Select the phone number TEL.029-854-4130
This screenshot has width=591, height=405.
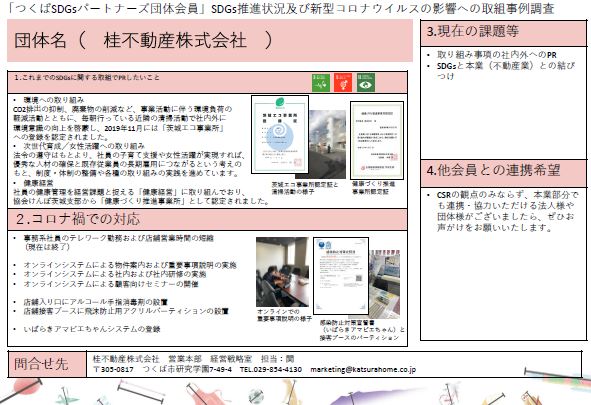tap(271, 370)
